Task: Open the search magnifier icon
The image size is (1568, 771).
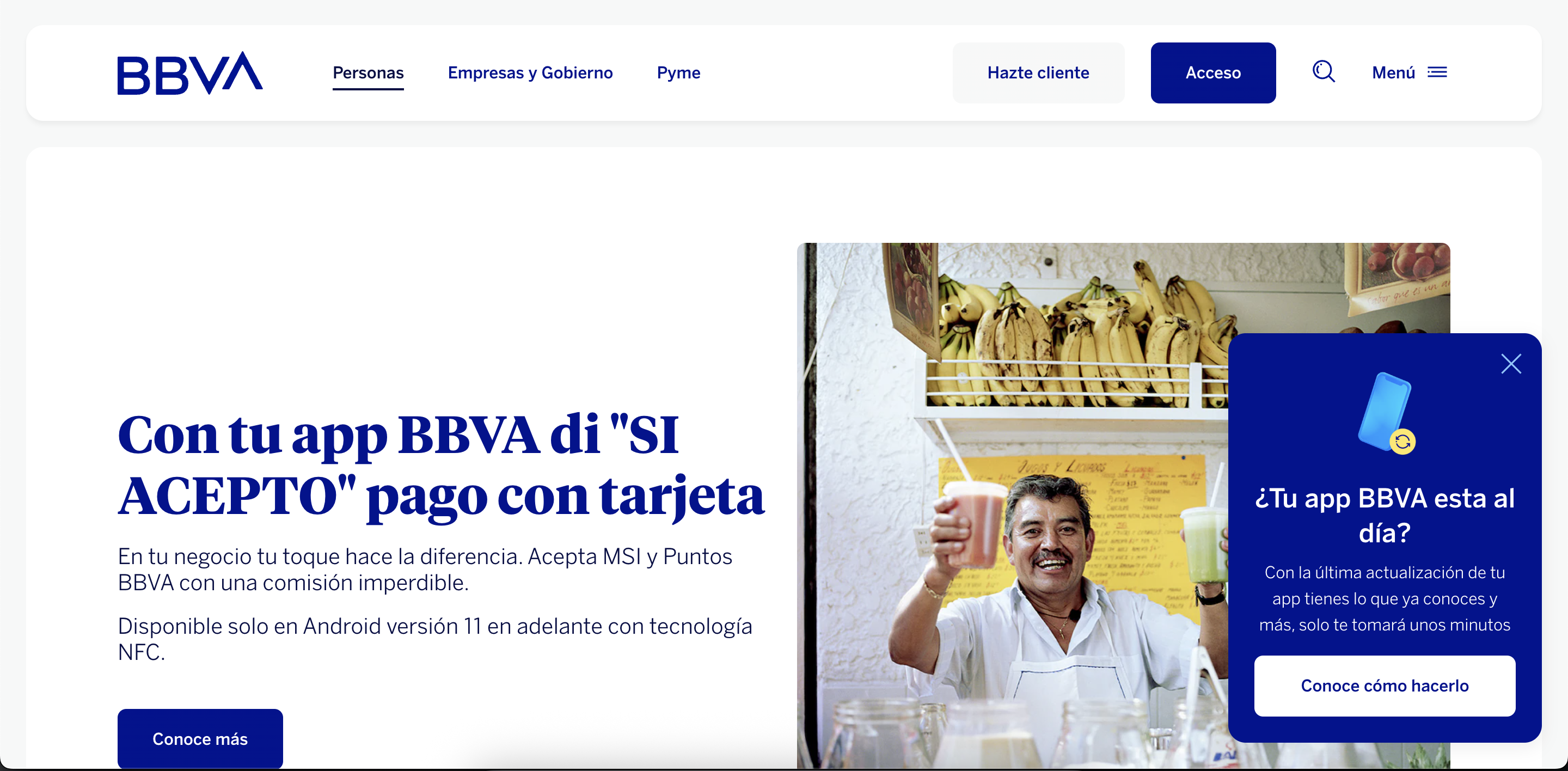Action: [1322, 72]
